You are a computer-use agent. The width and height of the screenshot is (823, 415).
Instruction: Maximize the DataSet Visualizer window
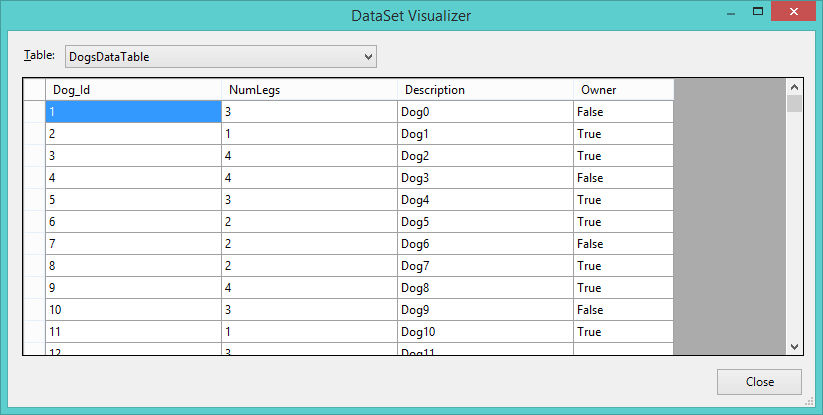(757, 12)
